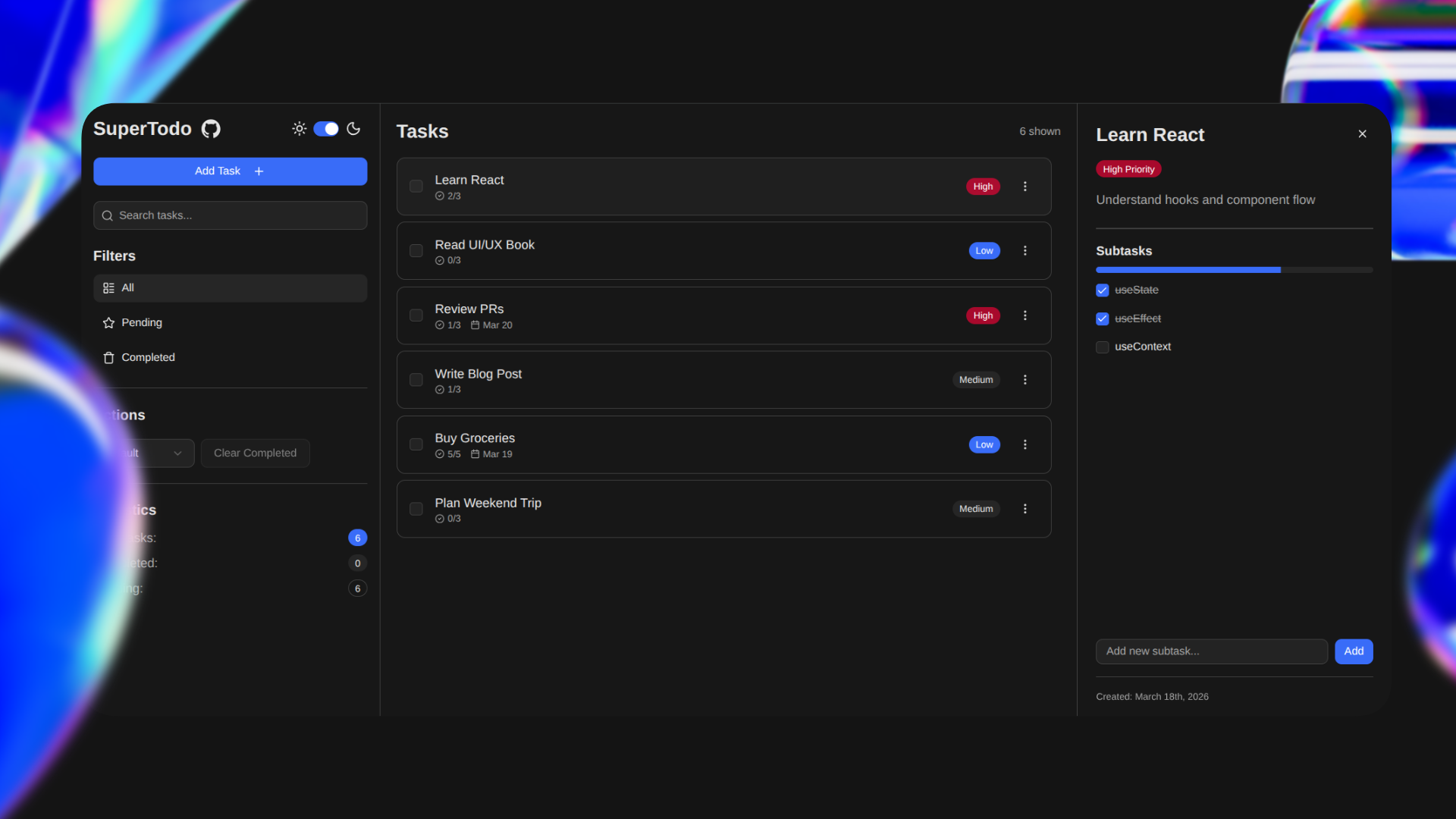
Task: Click the Medium badge on Write Blog Post
Action: (x=976, y=380)
